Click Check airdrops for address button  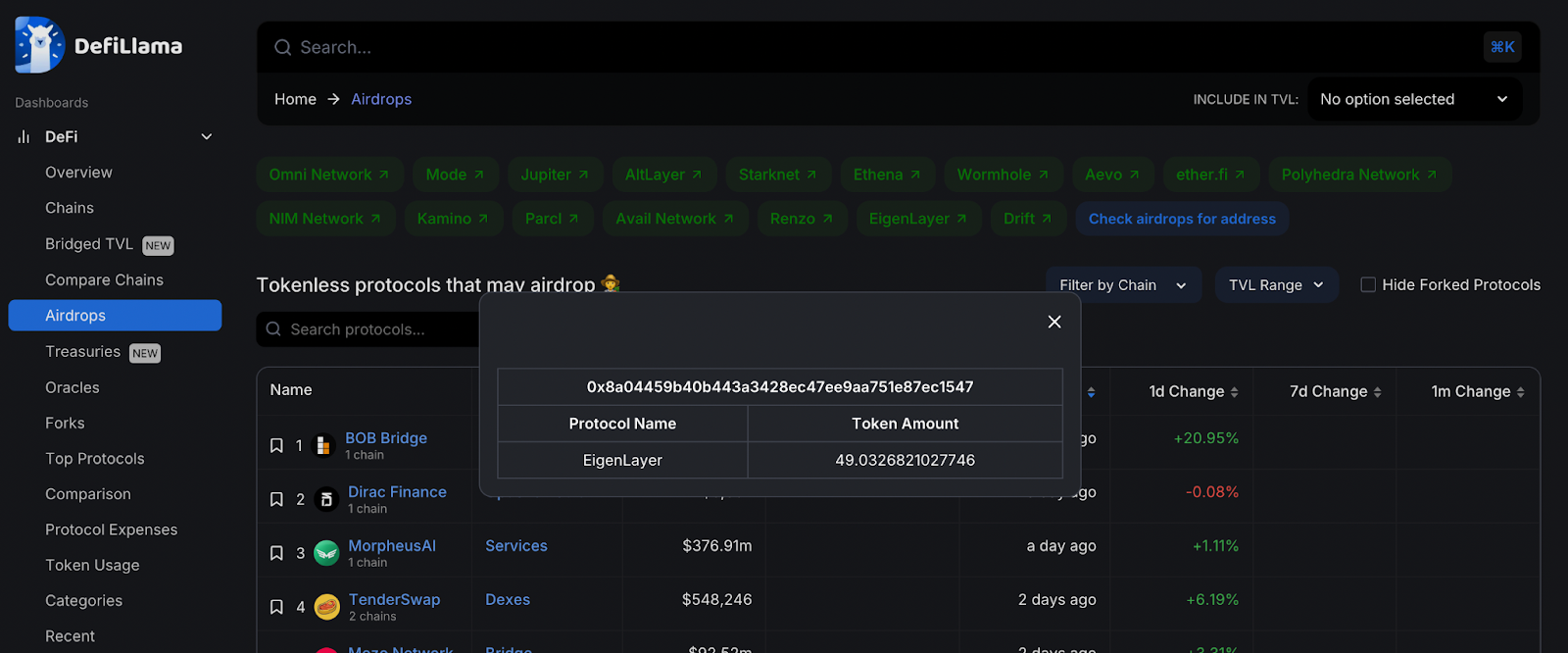1182,219
